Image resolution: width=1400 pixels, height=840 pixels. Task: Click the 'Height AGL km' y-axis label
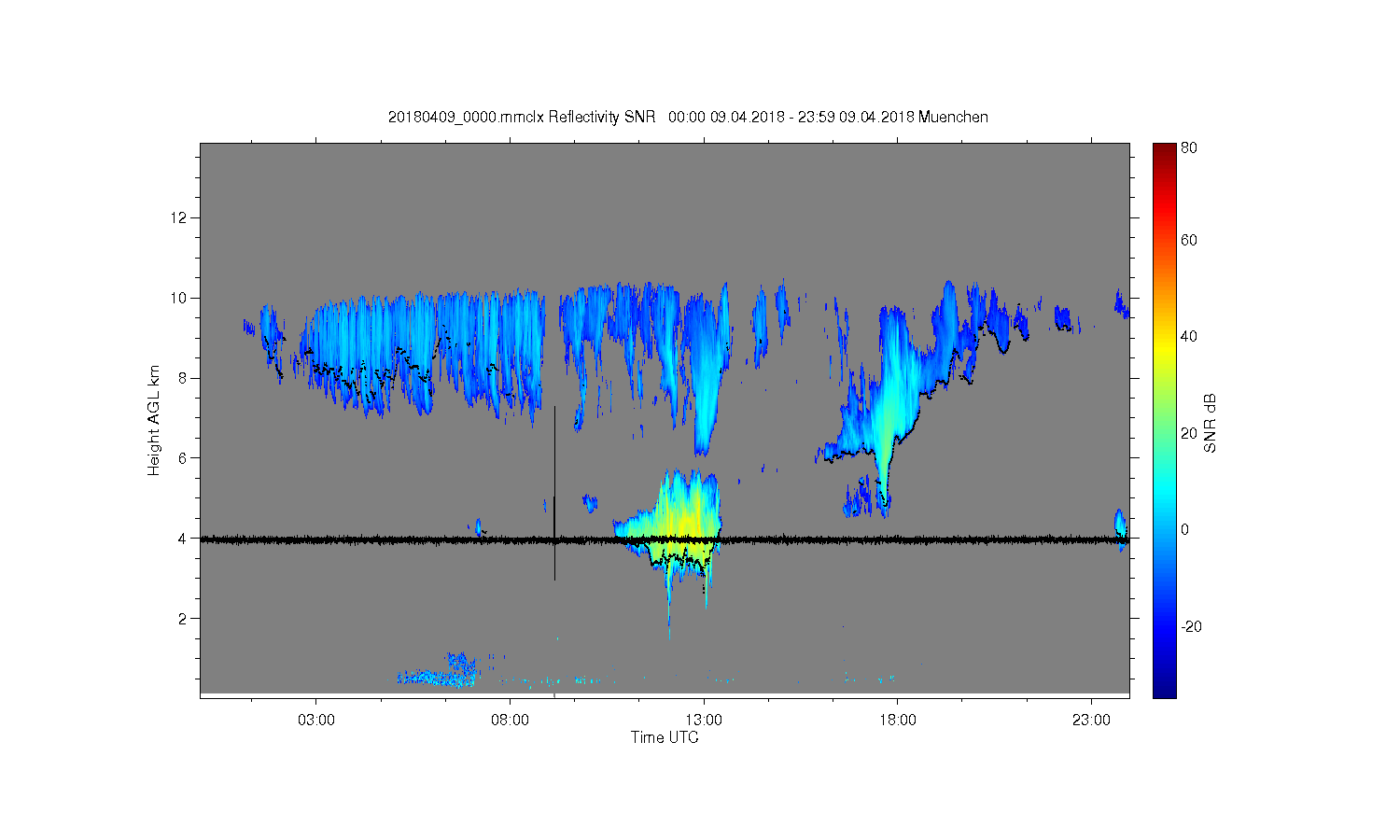tap(154, 420)
